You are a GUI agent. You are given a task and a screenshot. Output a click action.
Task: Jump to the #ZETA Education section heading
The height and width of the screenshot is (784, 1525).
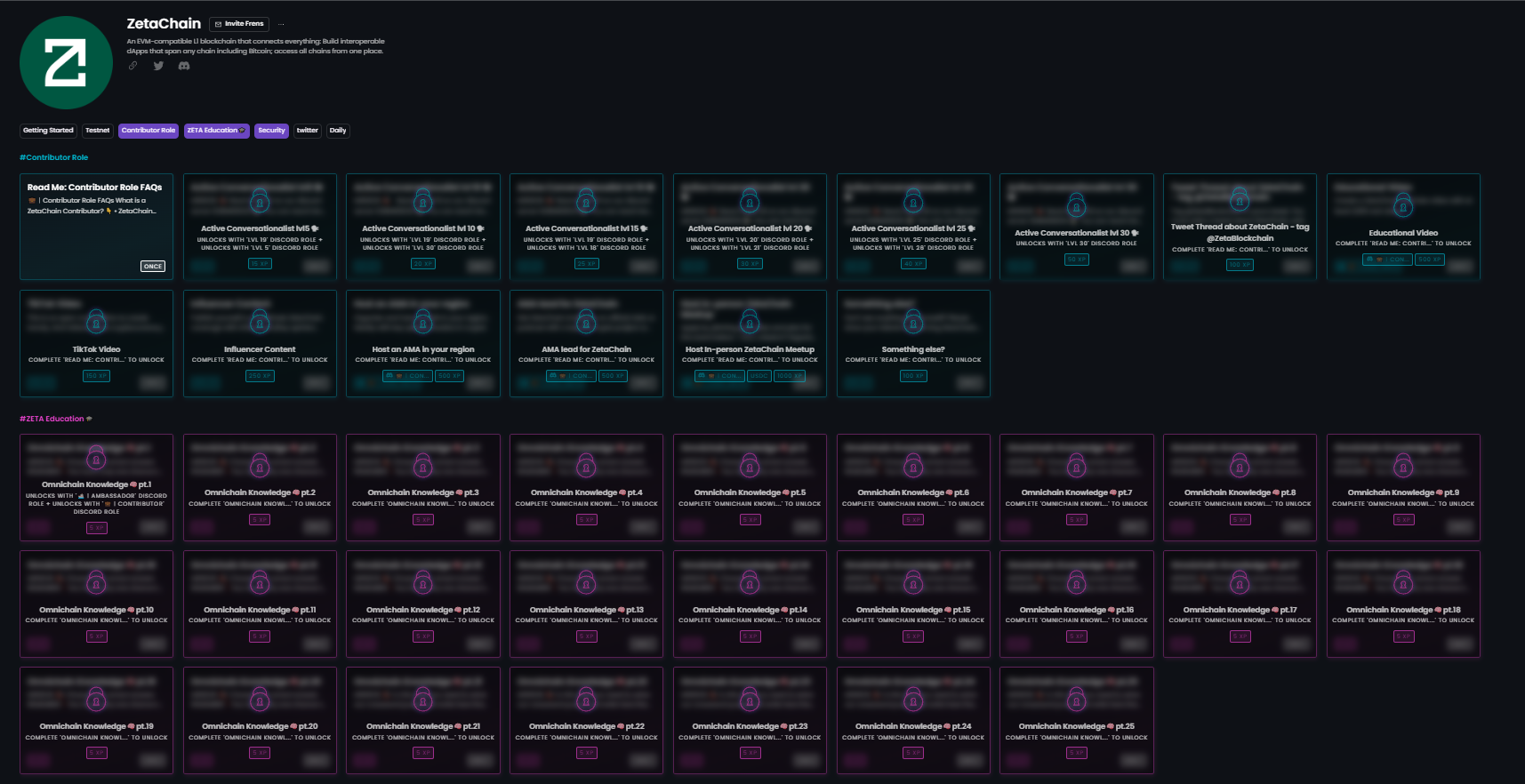[x=55, y=419]
